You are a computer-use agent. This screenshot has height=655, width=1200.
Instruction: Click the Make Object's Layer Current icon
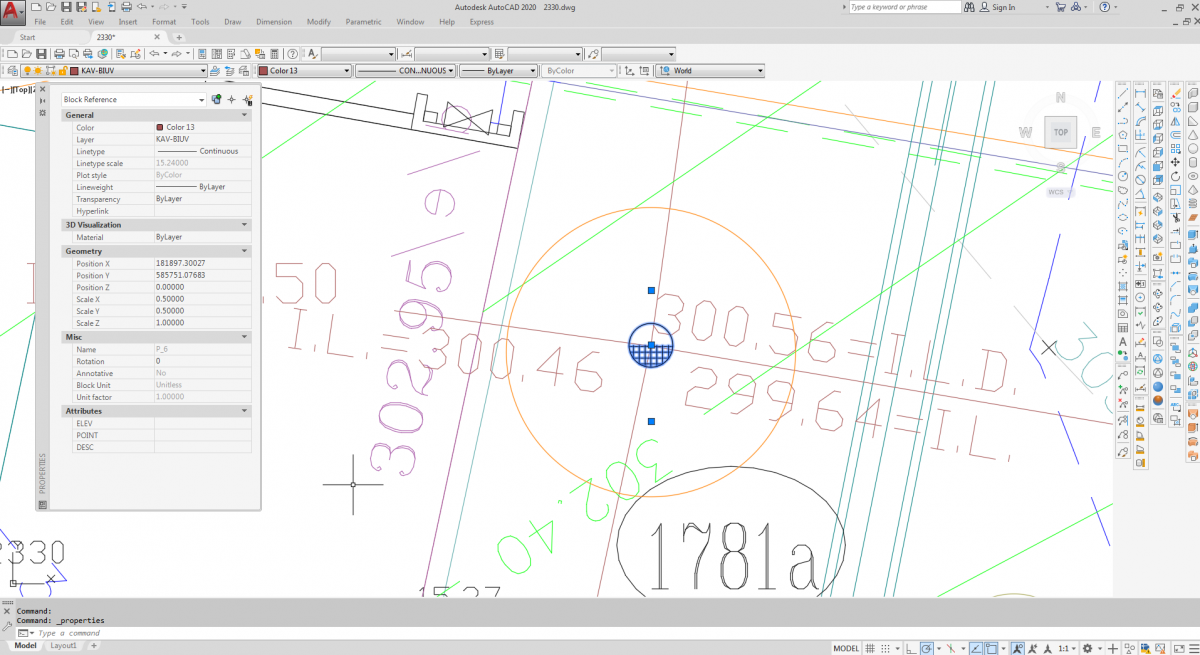(x=215, y=71)
